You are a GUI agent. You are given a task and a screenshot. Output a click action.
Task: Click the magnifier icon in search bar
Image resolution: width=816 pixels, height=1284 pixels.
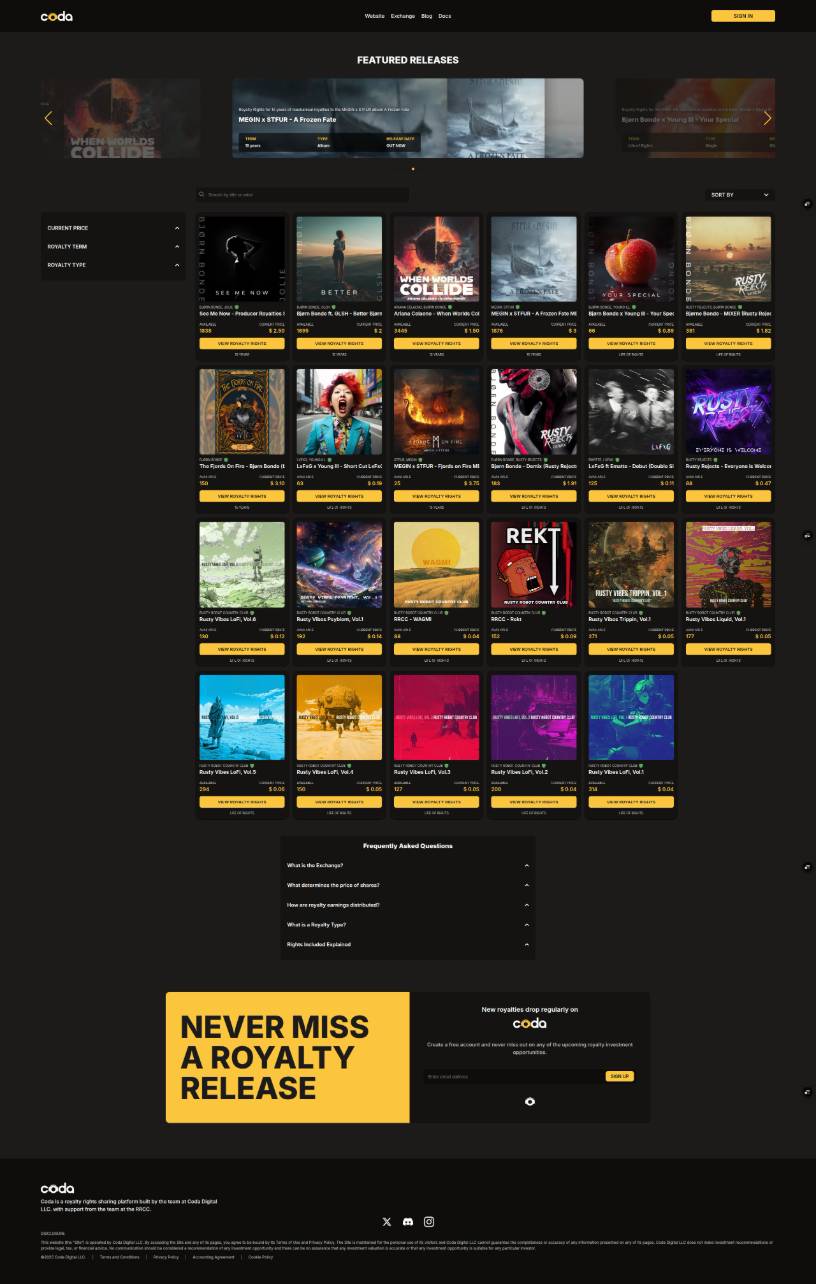202,195
